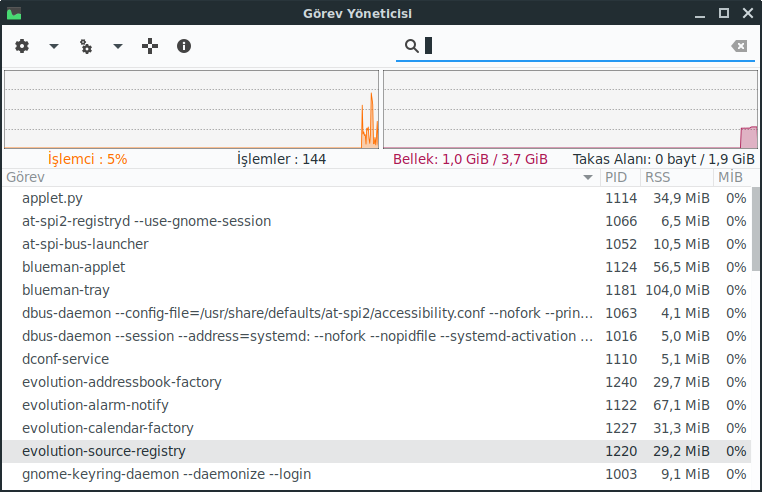Open the About info icon
The image size is (762, 492).
[184, 46]
